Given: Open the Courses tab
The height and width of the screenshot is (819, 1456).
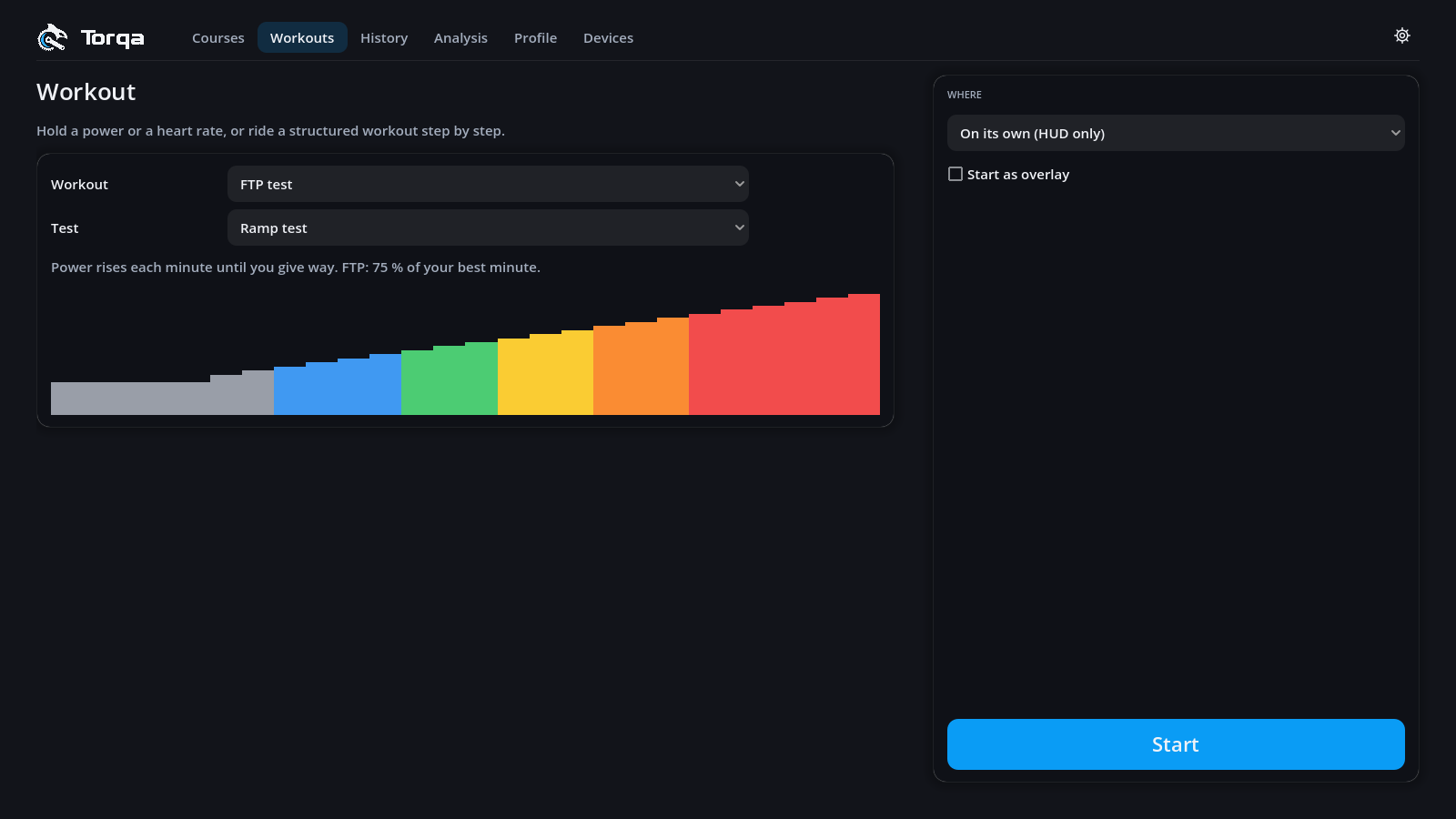Looking at the screenshot, I should (218, 37).
